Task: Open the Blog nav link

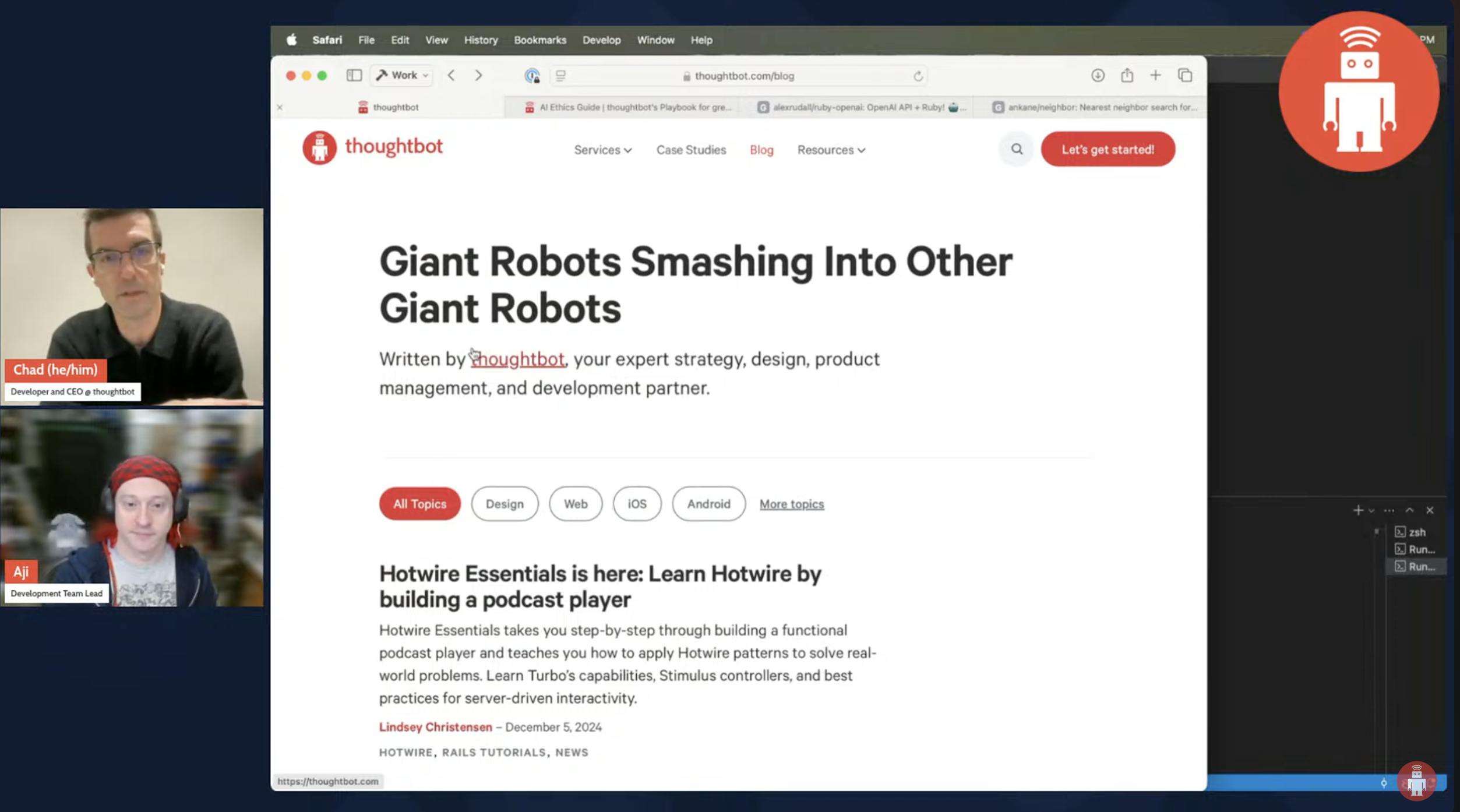Action: (761, 150)
